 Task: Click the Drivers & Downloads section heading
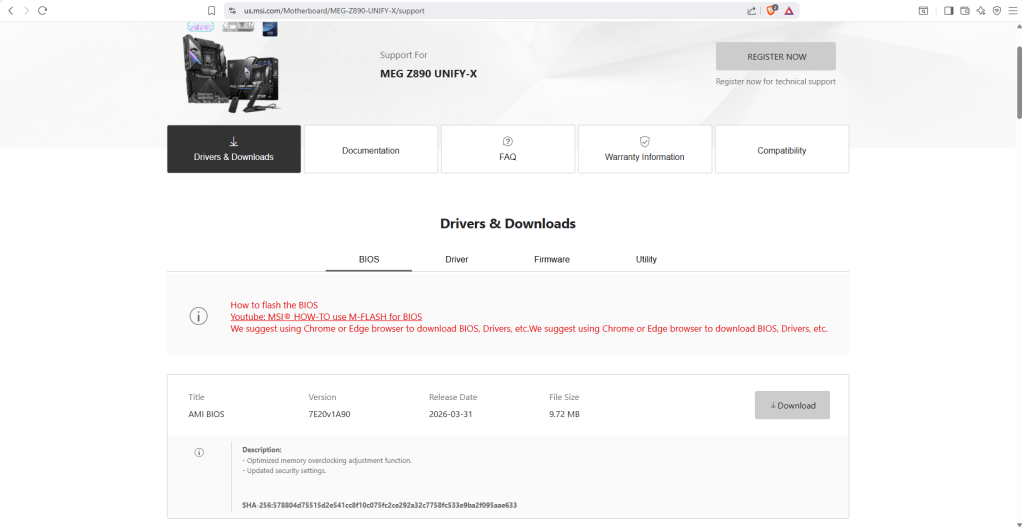pyautogui.click(x=508, y=224)
